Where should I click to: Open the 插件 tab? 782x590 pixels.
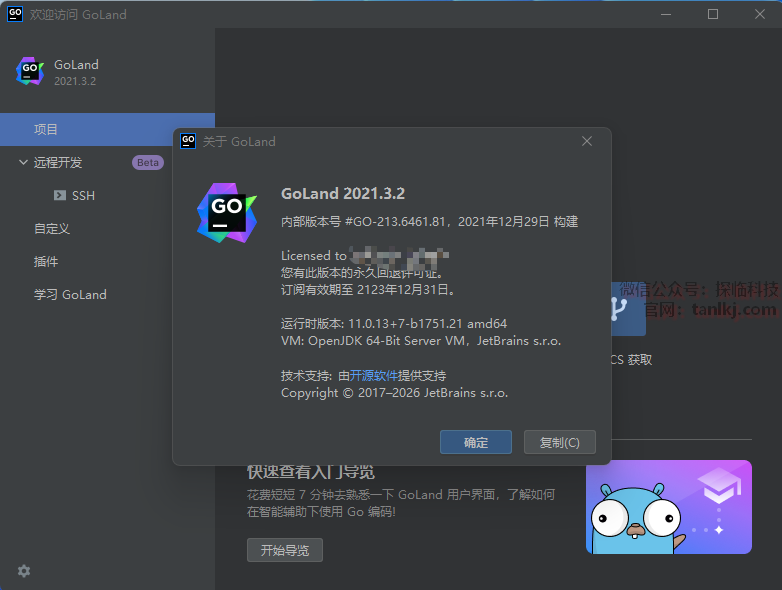[x=46, y=261]
